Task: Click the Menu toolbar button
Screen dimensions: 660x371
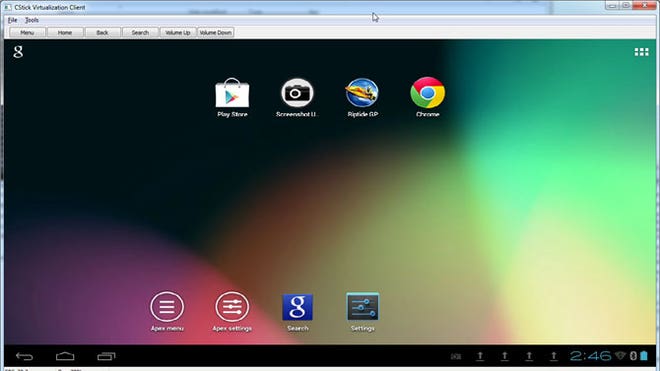Action: click(x=27, y=32)
